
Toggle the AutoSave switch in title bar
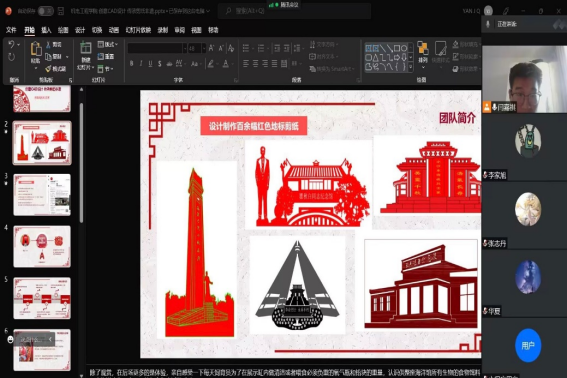pyautogui.click(x=46, y=11)
